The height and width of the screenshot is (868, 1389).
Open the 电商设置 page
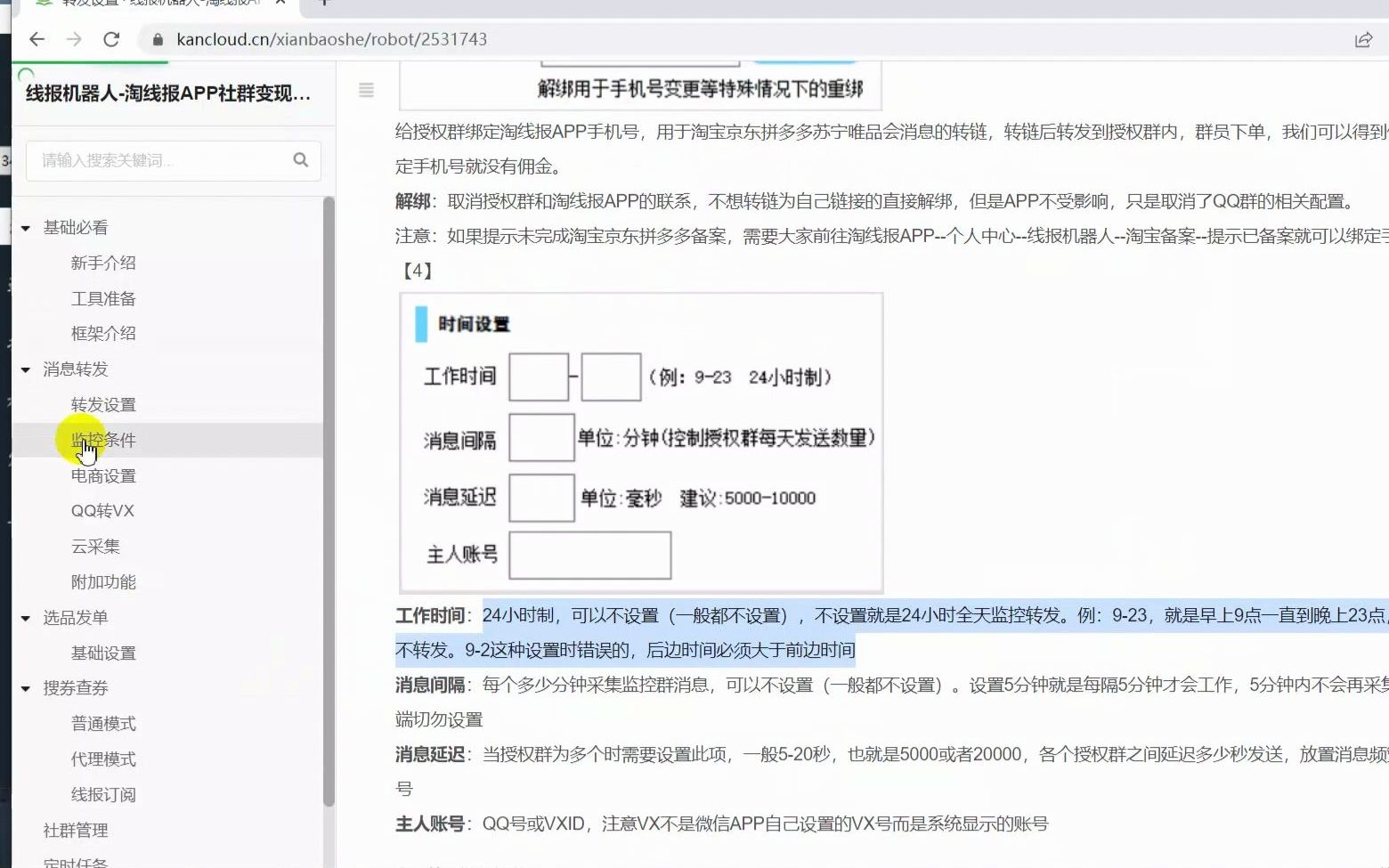103,475
